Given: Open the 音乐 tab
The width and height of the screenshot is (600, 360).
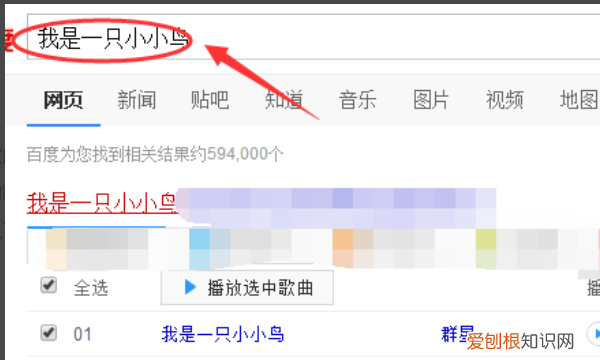Looking at the screenshot, I should [358, 100].
